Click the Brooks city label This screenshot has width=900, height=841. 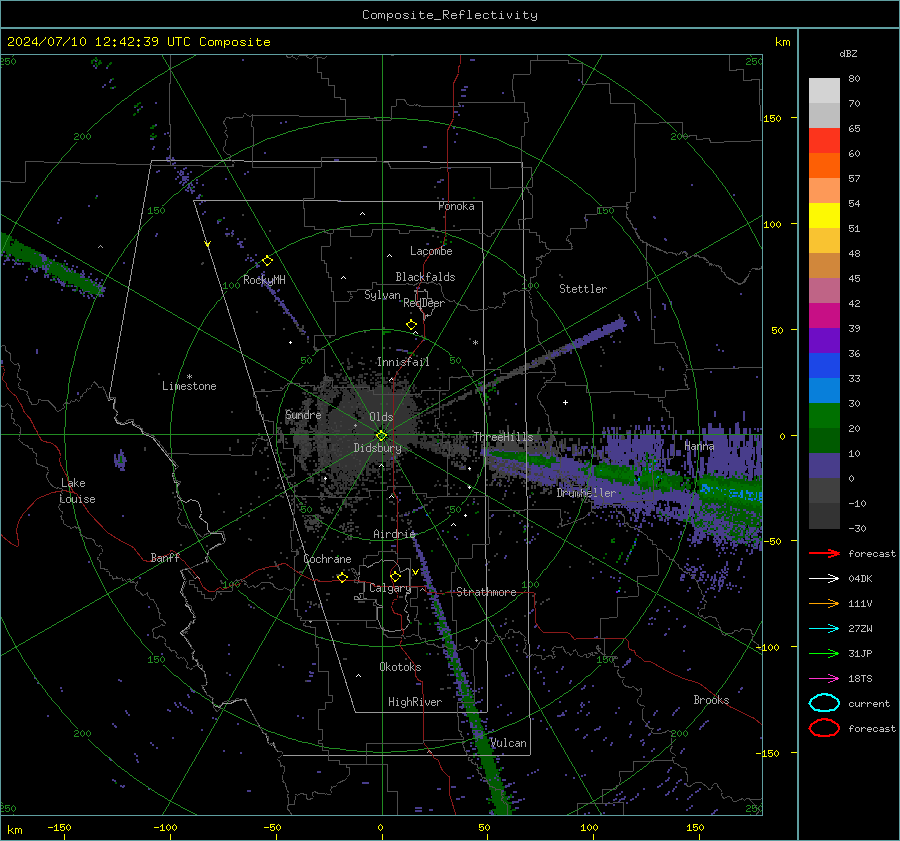pos(711,700)
